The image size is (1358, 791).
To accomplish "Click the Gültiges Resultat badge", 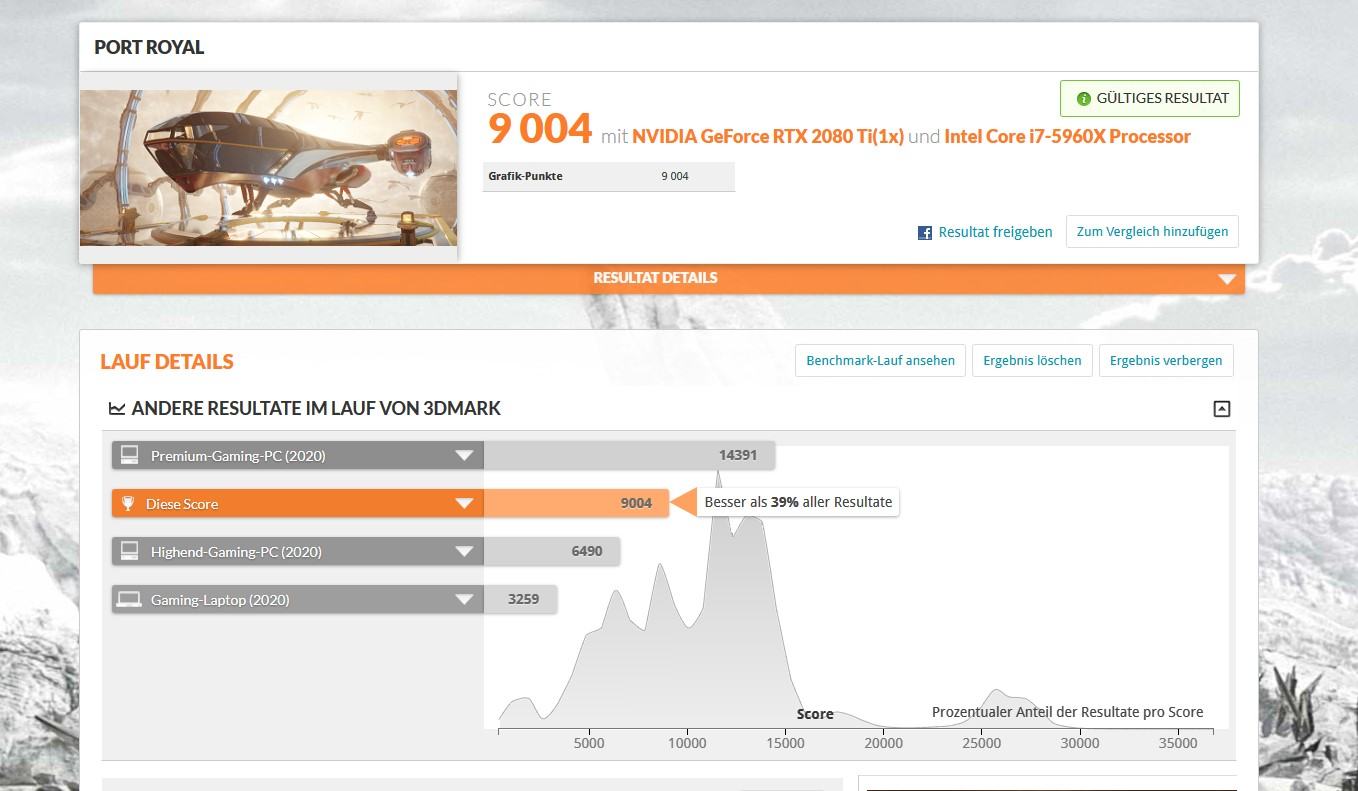I will point(1150,98).
